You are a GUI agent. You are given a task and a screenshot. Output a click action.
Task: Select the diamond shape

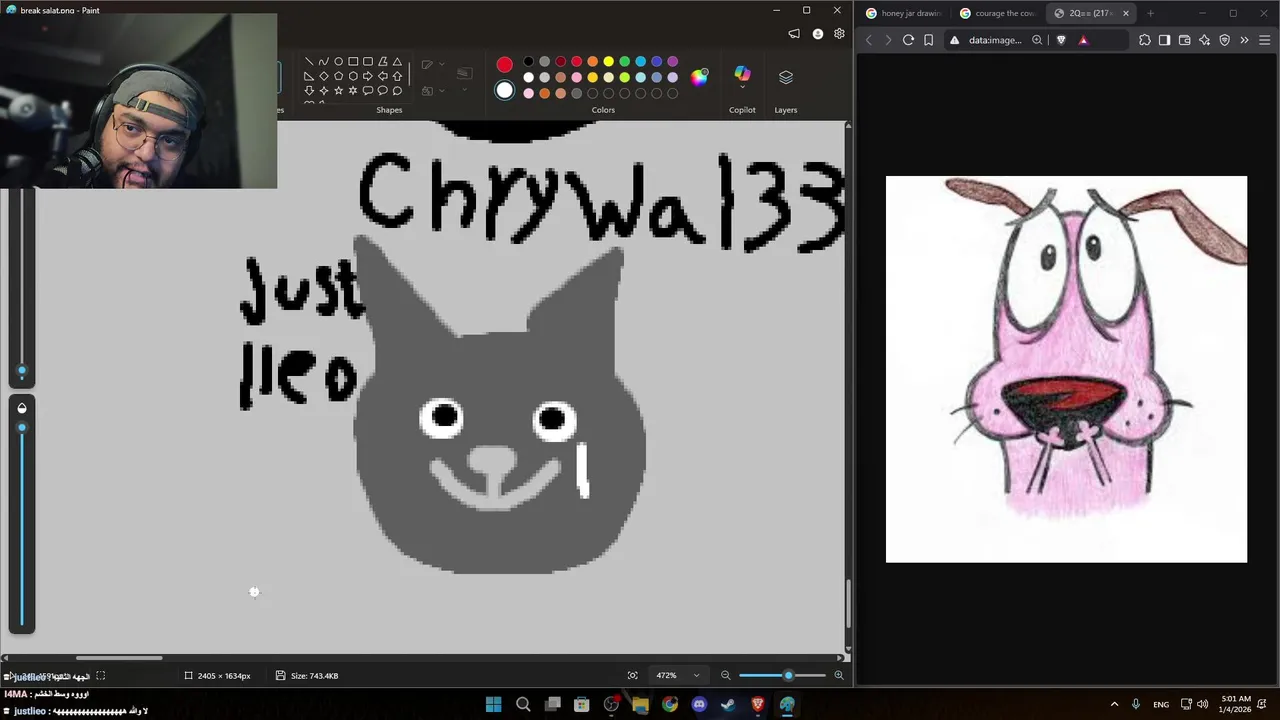[323, 76]
